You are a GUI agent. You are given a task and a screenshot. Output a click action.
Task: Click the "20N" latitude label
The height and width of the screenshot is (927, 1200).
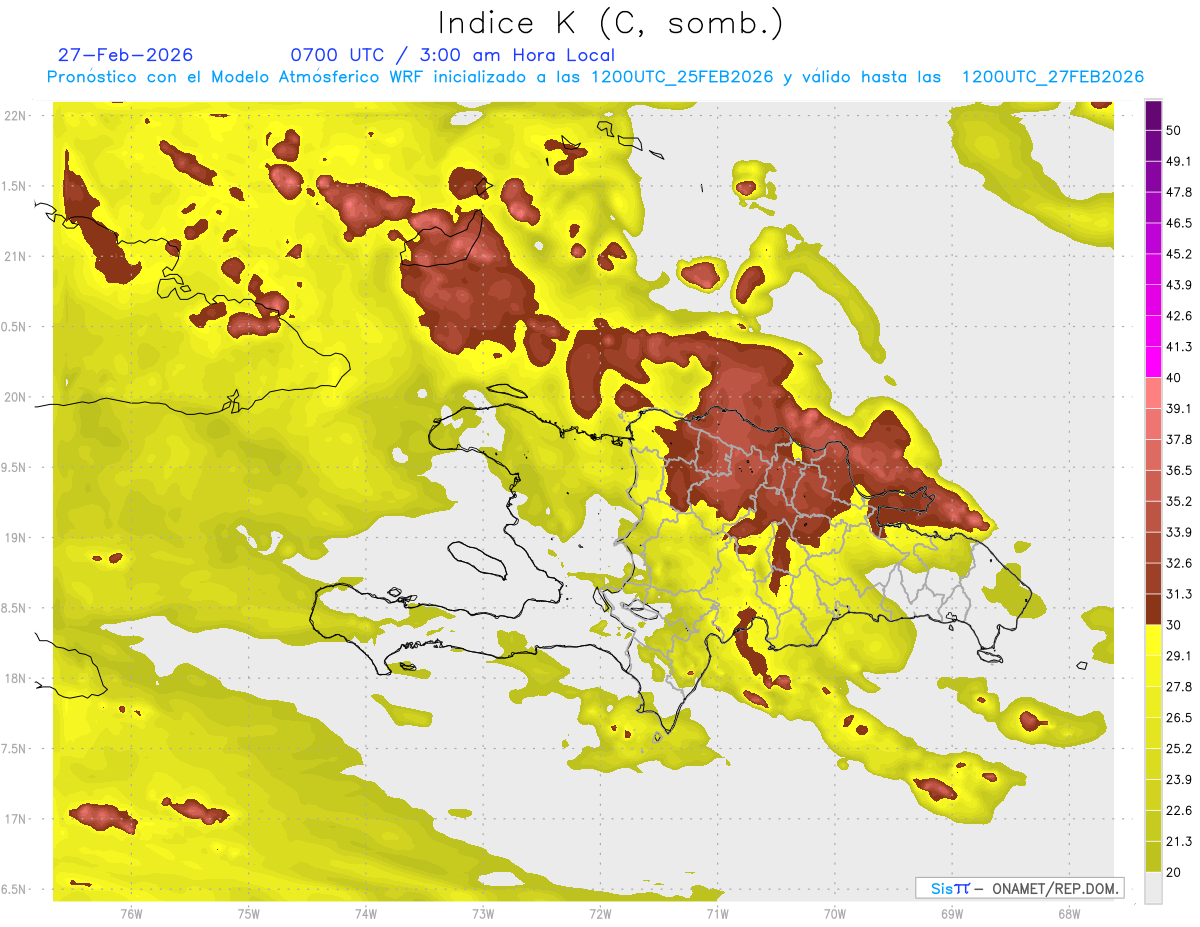coord(15,397)
